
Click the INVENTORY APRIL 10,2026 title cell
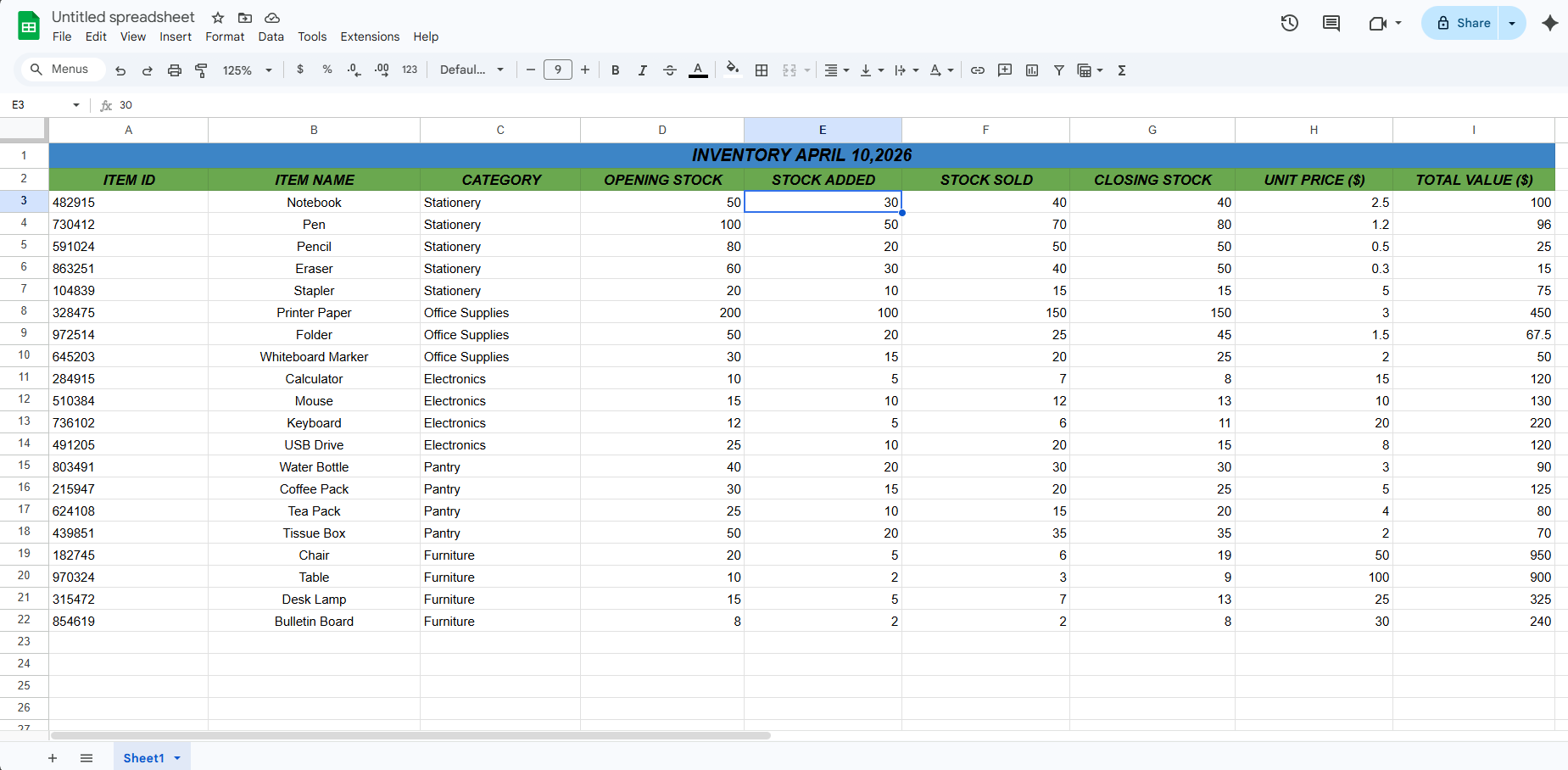801,155
